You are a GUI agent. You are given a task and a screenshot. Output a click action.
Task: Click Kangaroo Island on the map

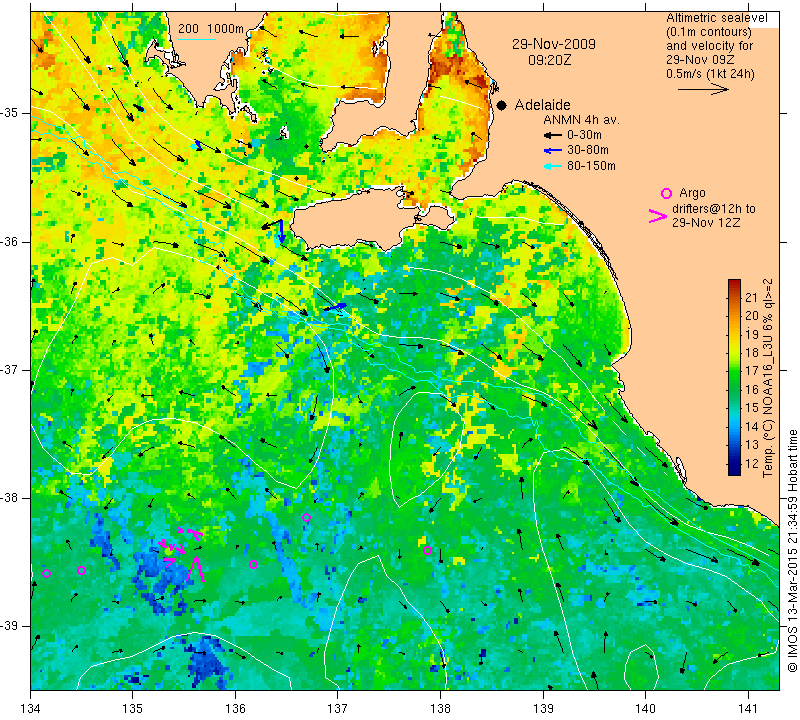click(352, 217)
